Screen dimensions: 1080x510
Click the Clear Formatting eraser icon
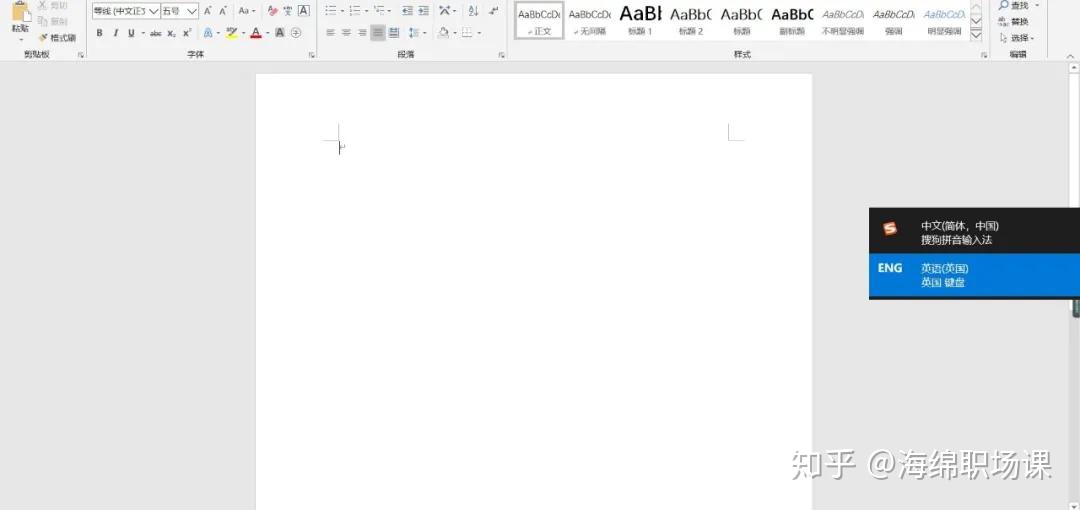point(272,11)
